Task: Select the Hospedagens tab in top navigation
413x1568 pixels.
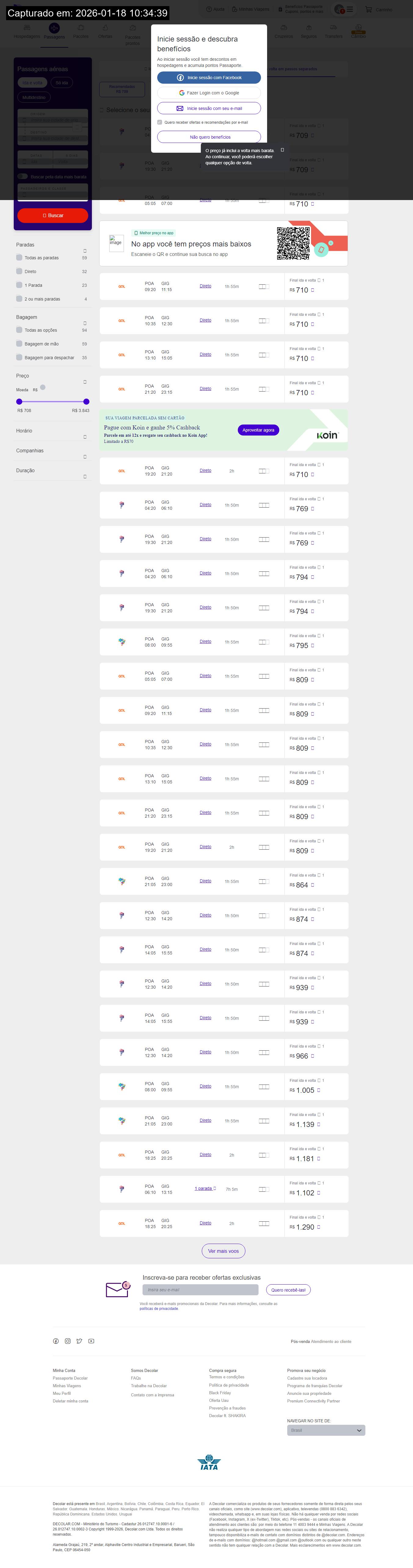Action: (x=27, y=31)
